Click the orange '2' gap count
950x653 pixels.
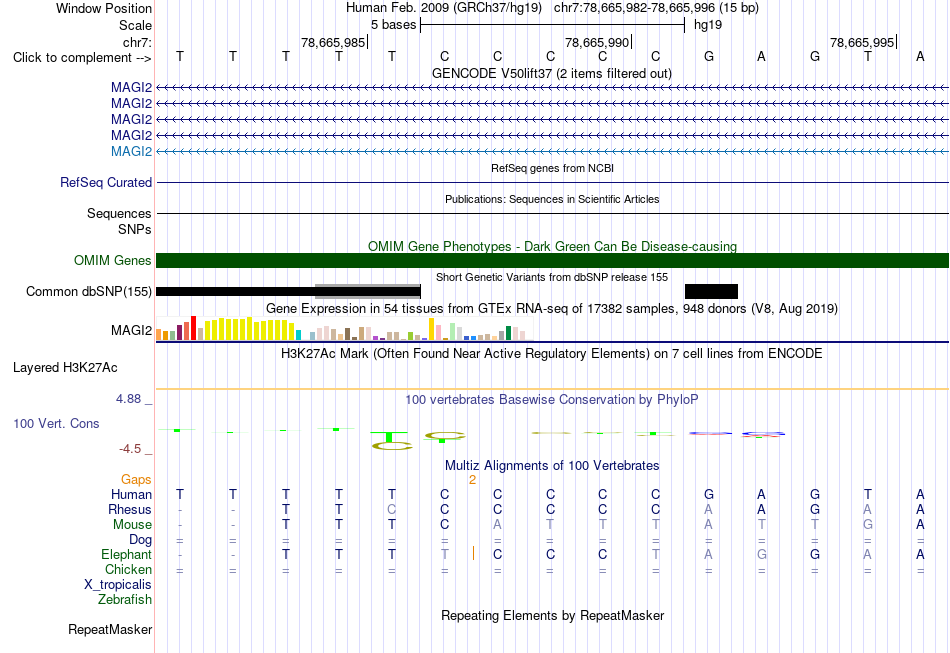pos(473,480)
